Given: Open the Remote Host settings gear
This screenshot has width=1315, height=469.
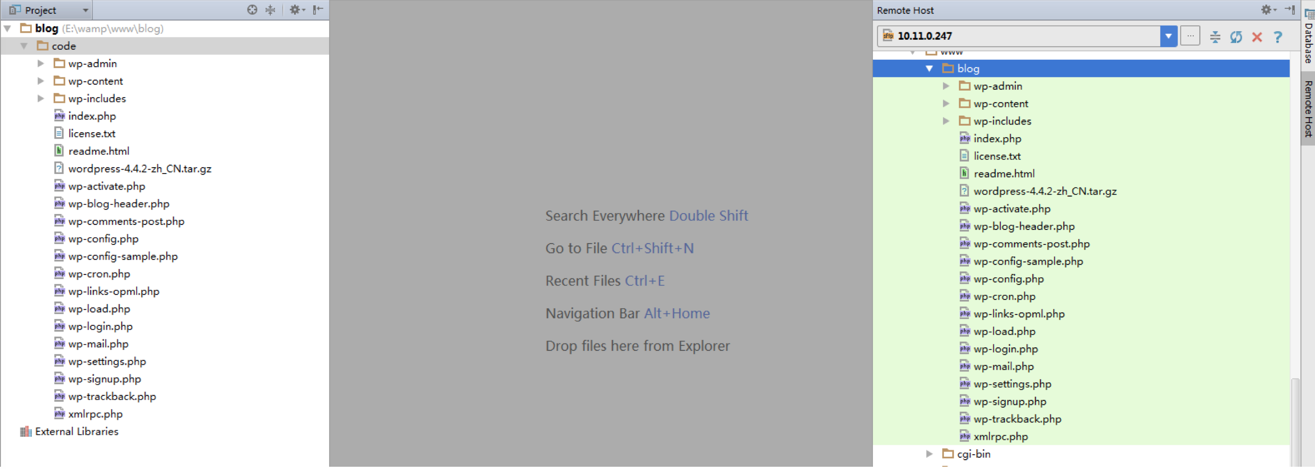Looking at the screenshot, I should coord(1267,10).
